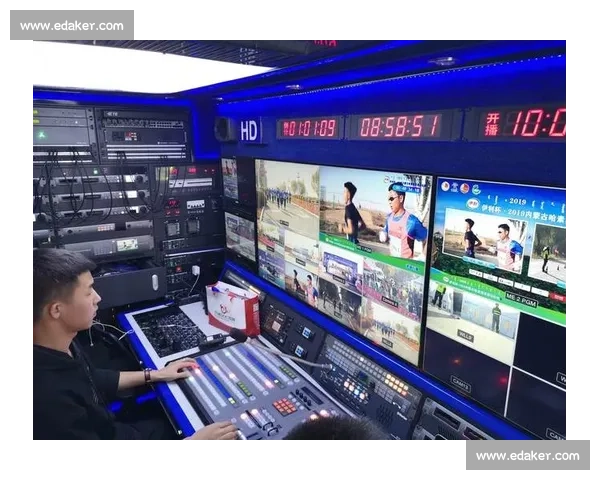Click the HD sign above the monitors

pyautogui.click(x=250, y=130)
